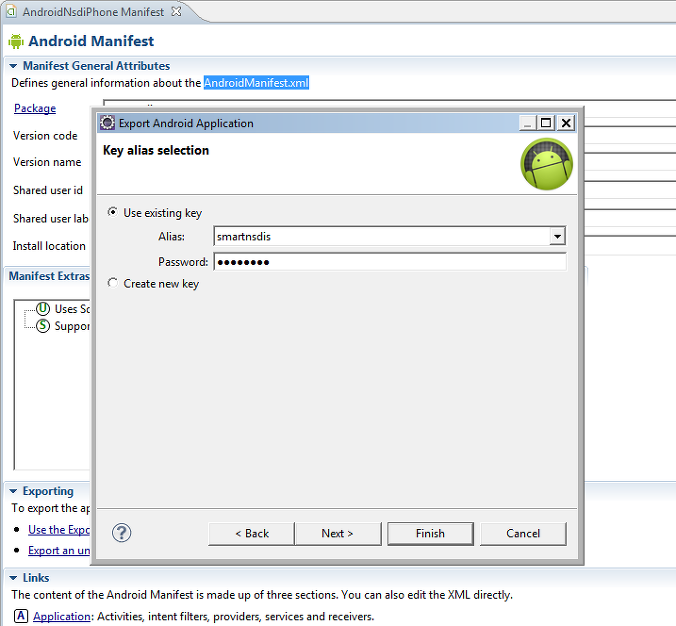This screenshot has height=626, width=676.
Task: Click the Version name label
Action: (x=47, y=162)
